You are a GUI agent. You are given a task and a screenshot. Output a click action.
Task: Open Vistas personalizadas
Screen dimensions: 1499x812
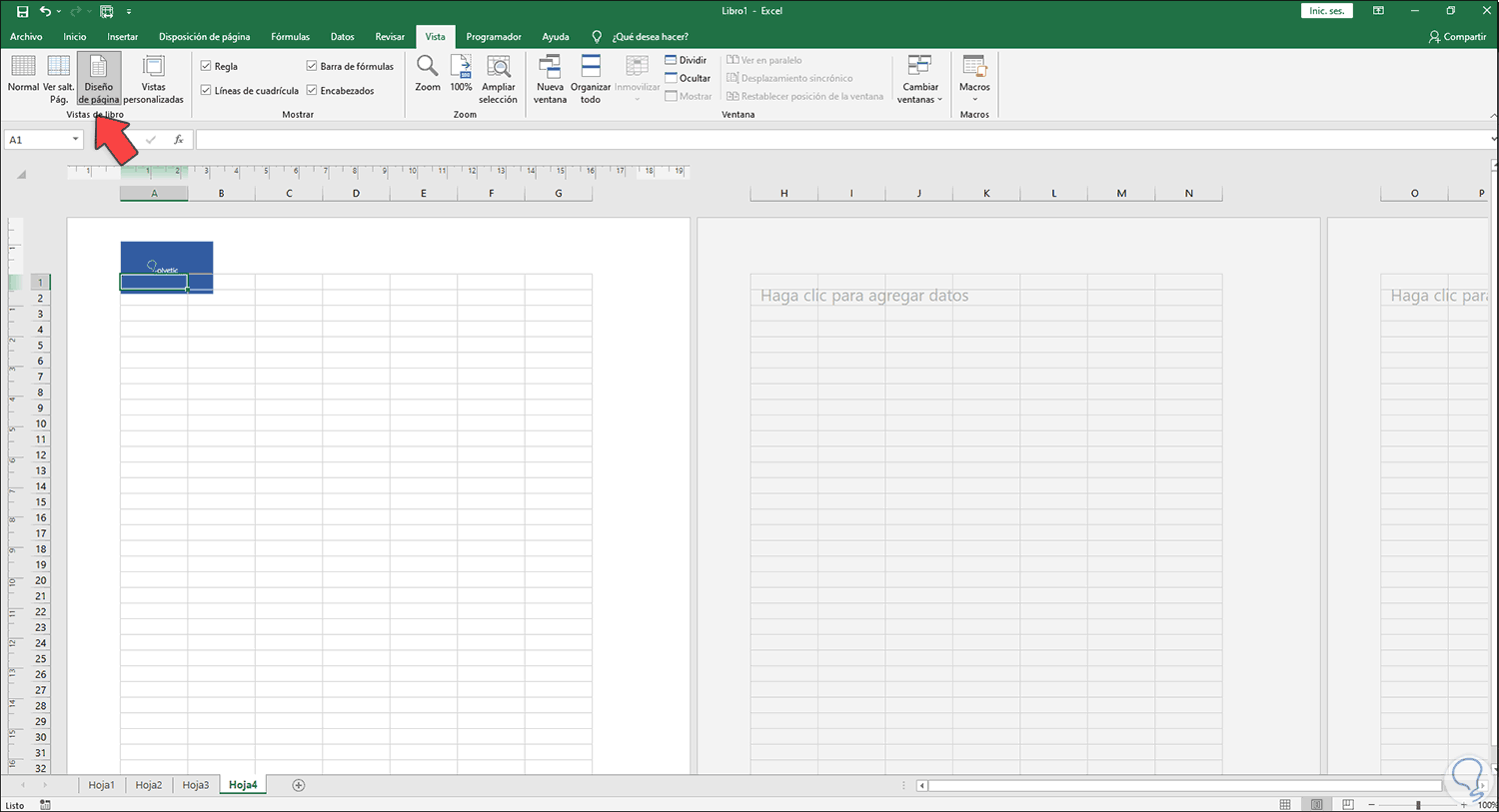[153, 78]
